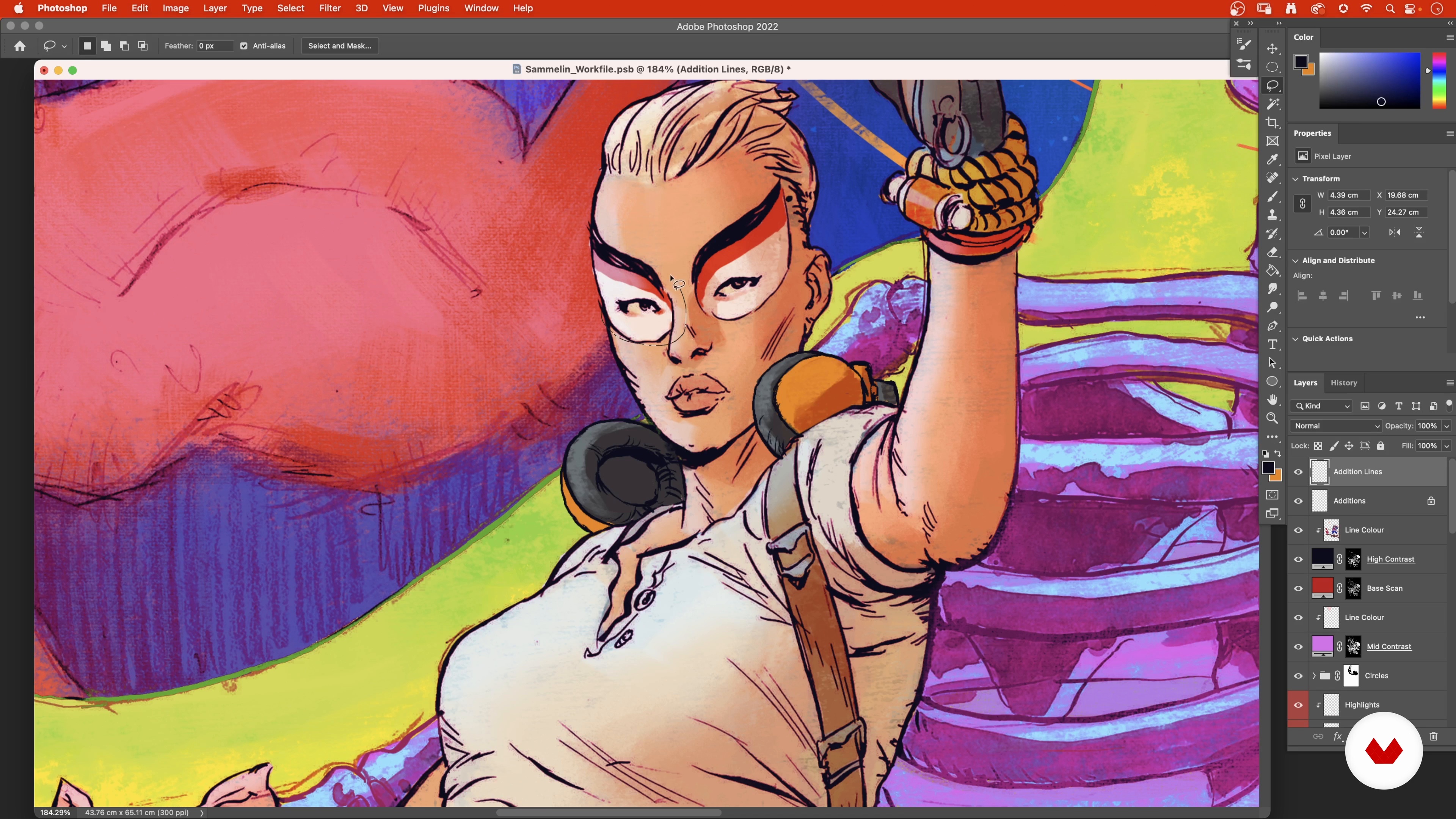Toggle Quick Mask mode
The image size is (1456, 819).
click(x=1272, y=495)
